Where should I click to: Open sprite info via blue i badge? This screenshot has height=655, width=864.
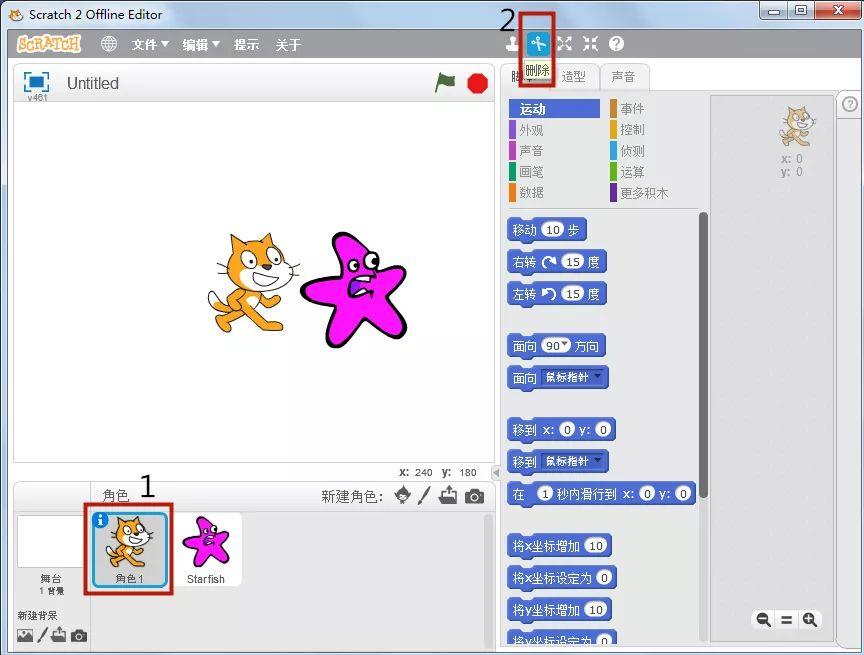point(100,520)
